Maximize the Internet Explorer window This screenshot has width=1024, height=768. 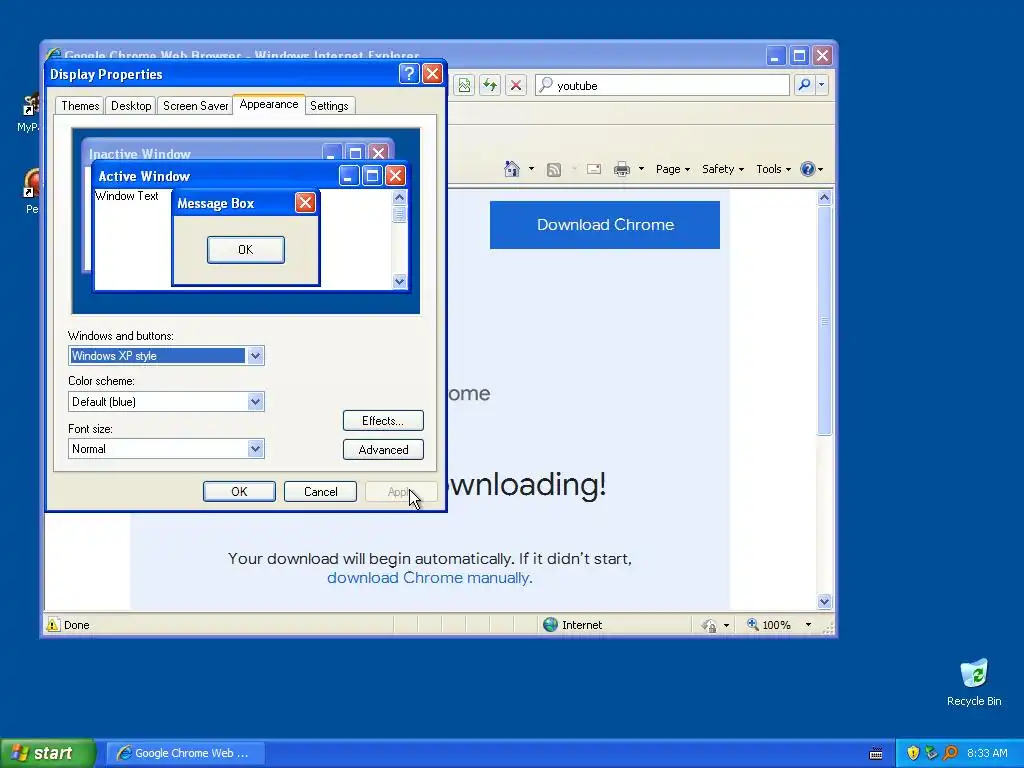click(799, 56)
